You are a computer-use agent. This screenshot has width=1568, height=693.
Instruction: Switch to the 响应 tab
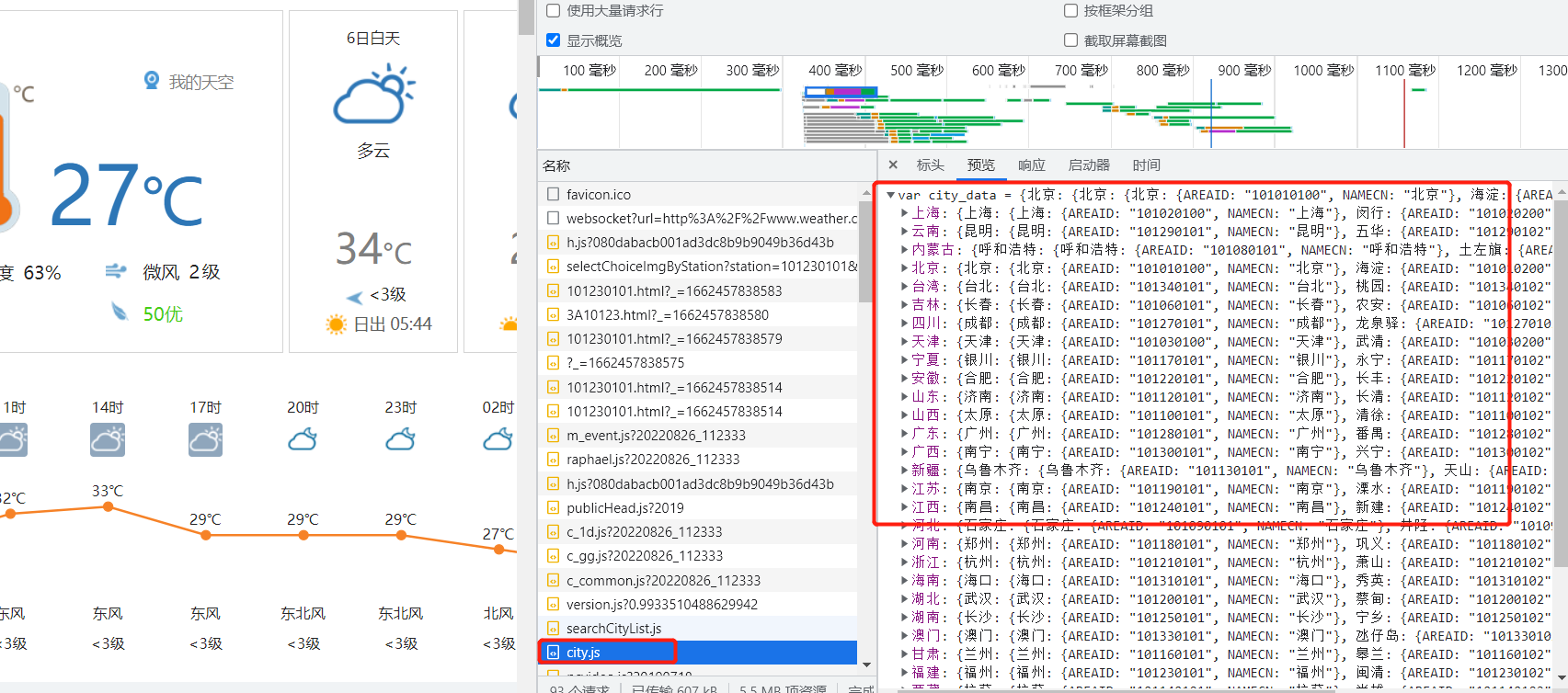pyautogui.click(x=1031, y=165)
